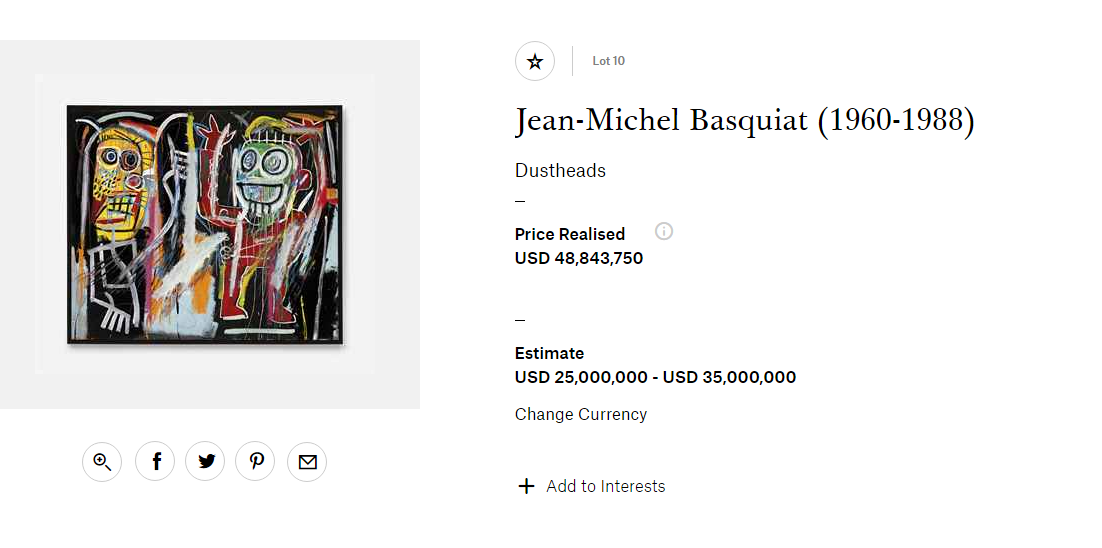Click the info icon beside Price Realised
Viewport: 1102px width, 548px height.
click(x=664, y=231)
